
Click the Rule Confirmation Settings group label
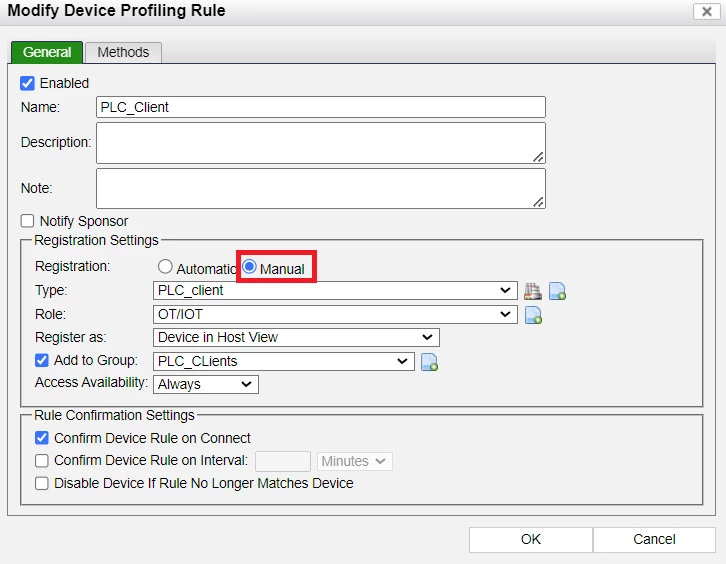114,415
